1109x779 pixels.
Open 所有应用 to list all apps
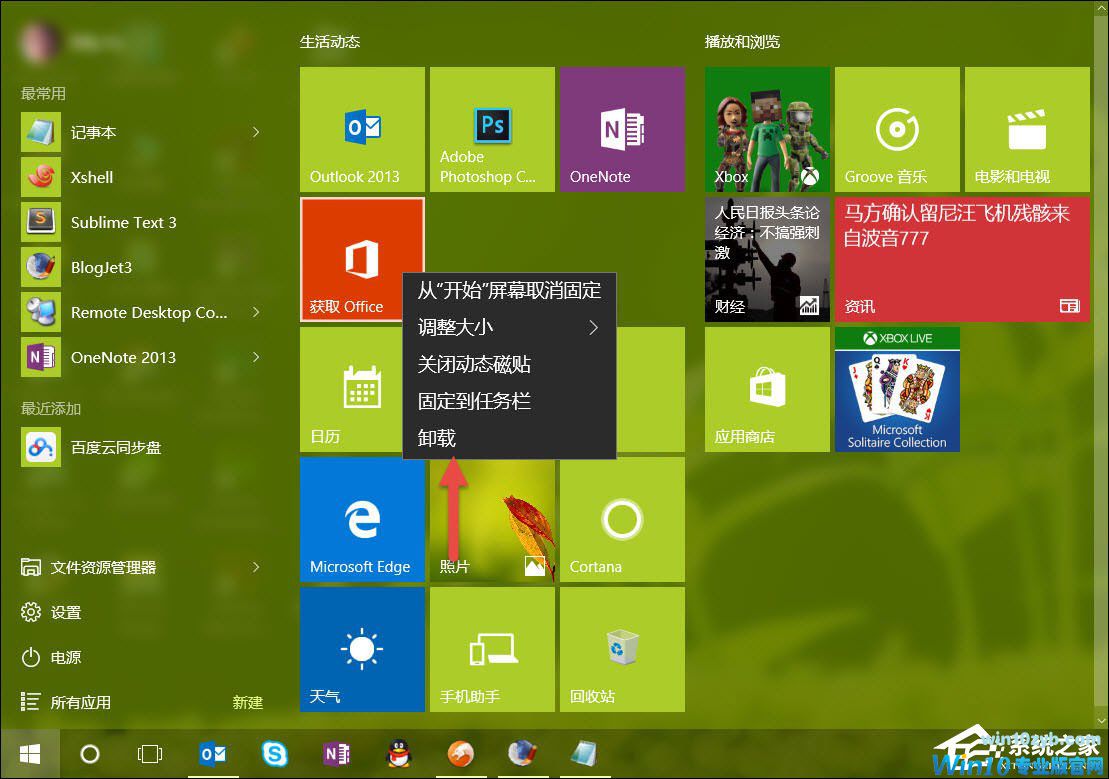pyautogui.click(x=80, y=702)
